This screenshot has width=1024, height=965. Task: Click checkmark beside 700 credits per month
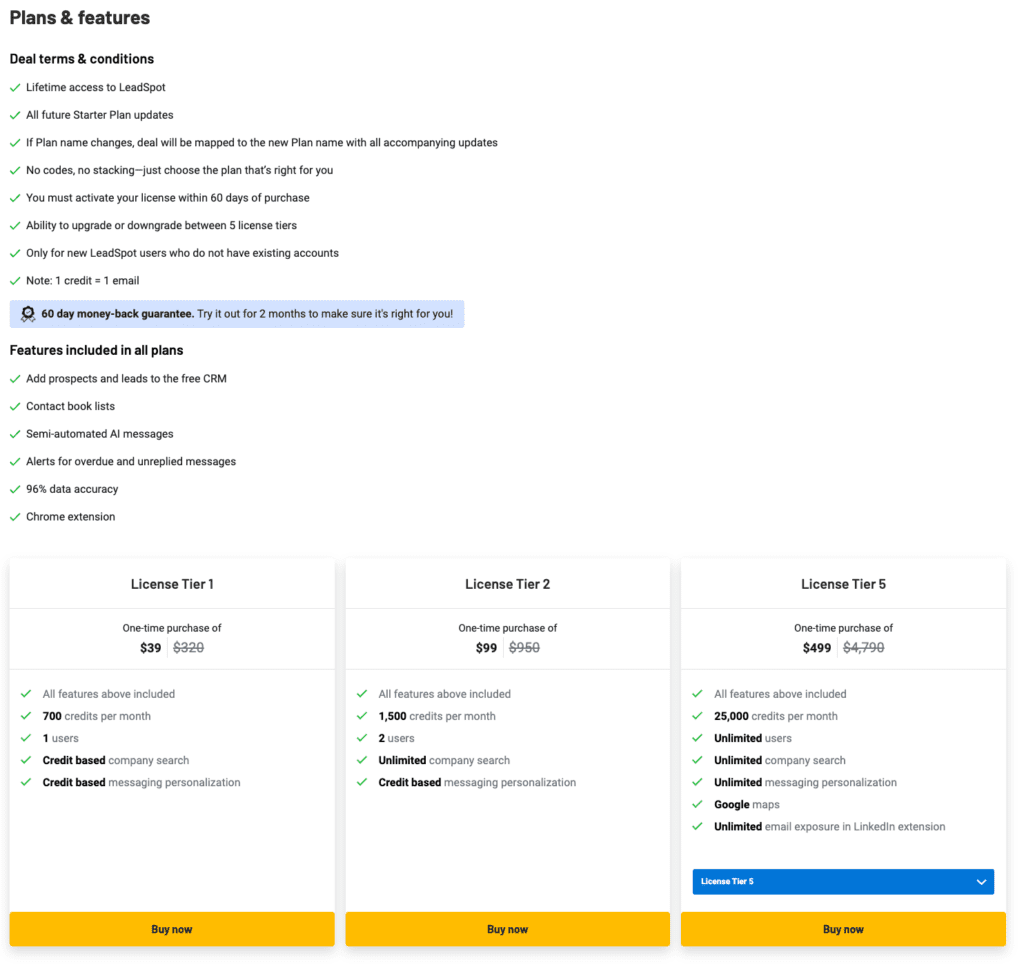pyautogui.click(x=26, y=716)
